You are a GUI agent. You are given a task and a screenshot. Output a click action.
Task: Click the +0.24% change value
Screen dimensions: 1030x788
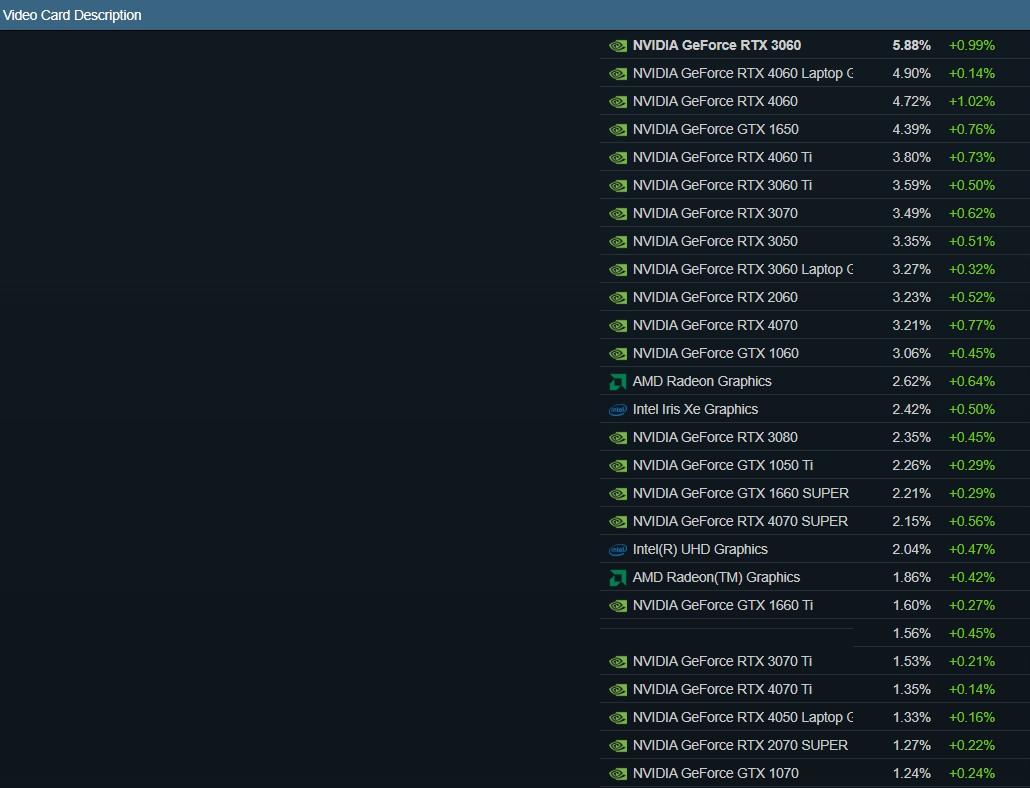(x=972, y=773)
